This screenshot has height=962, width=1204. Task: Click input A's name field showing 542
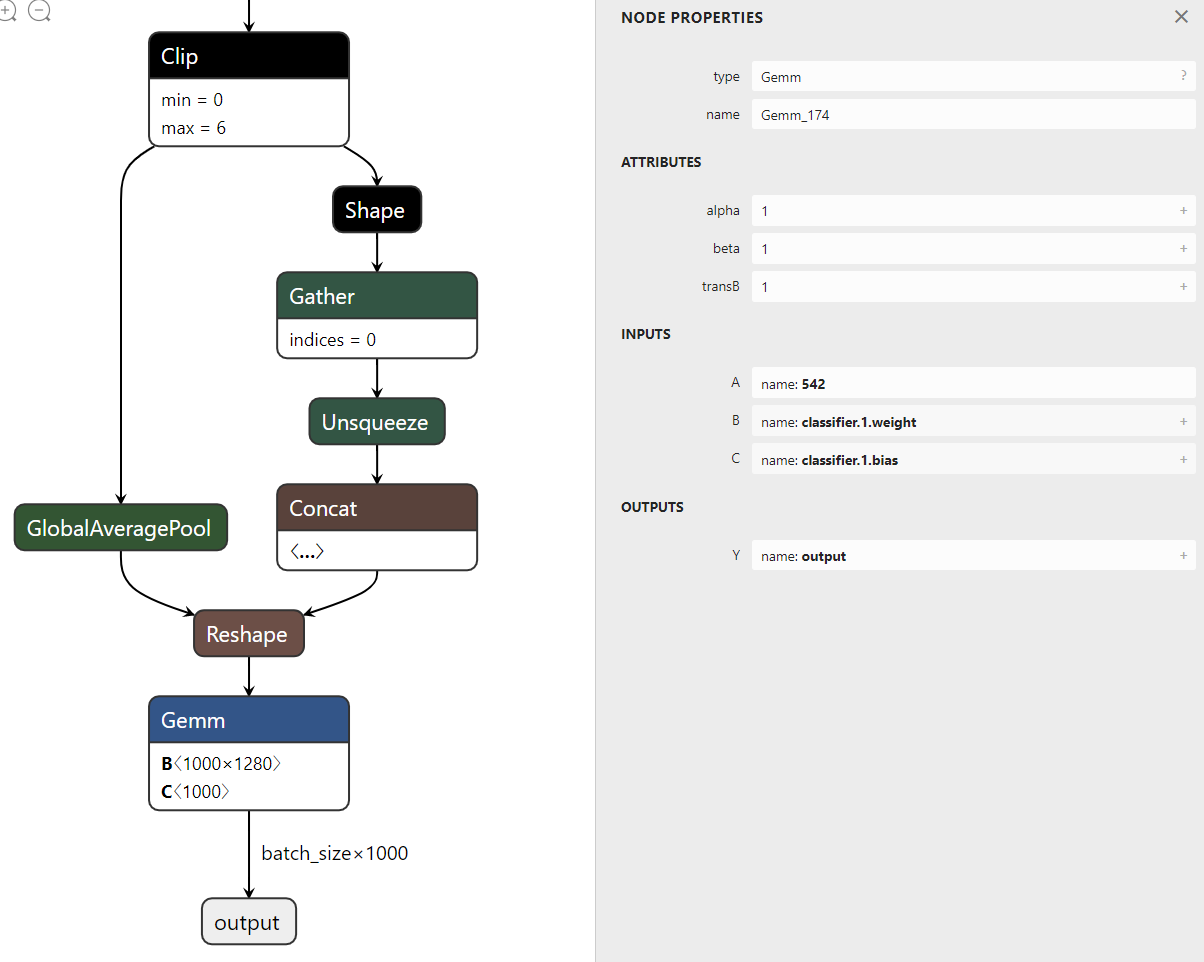point(973,383)
